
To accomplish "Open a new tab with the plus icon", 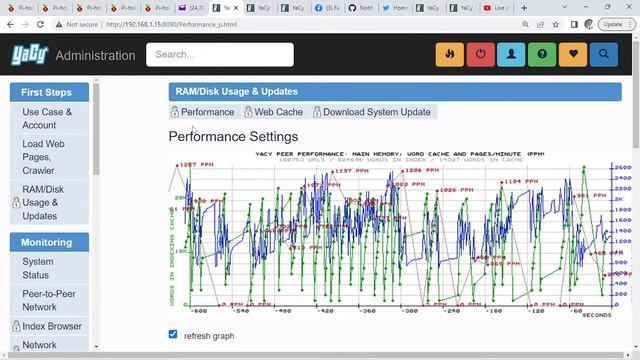I will 524,8.
